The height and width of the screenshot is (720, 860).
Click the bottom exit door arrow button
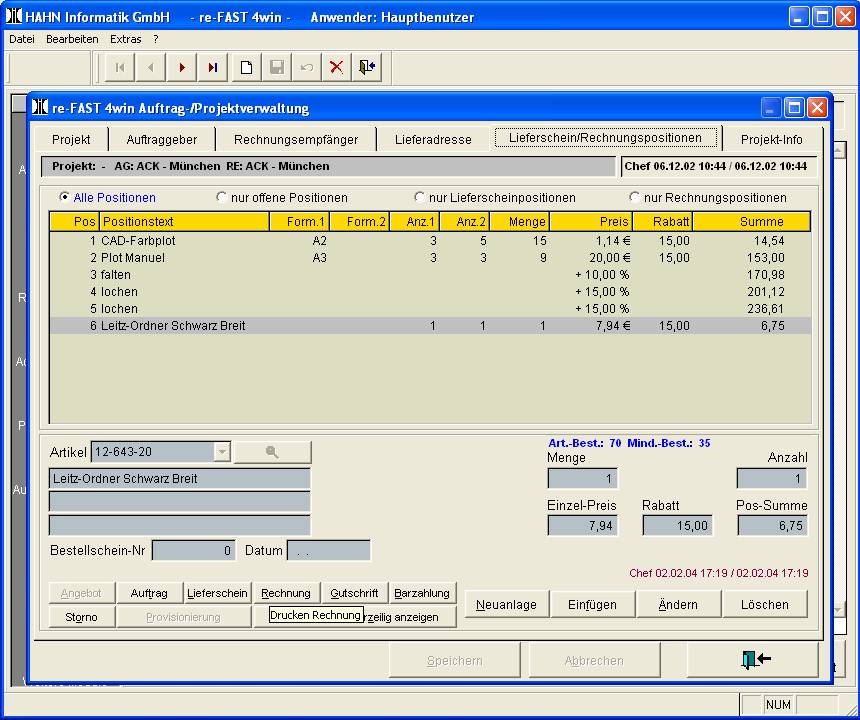click(x=752, y=660)
